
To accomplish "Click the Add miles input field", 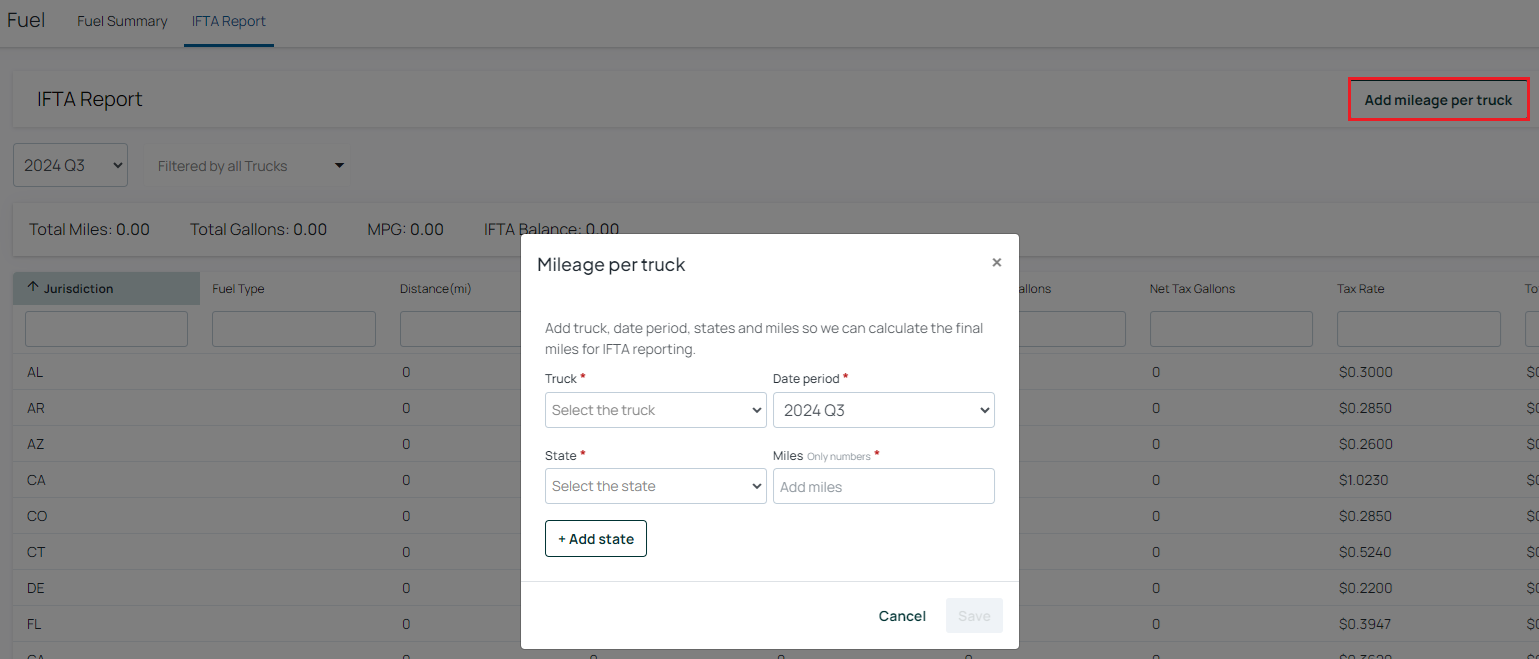I will (x=884, y=486).
